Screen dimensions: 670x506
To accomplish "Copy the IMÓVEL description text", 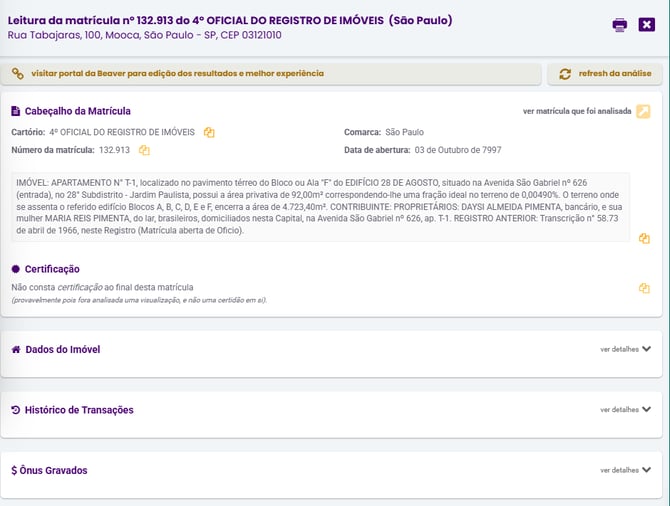I will click(x=644, y=238).
